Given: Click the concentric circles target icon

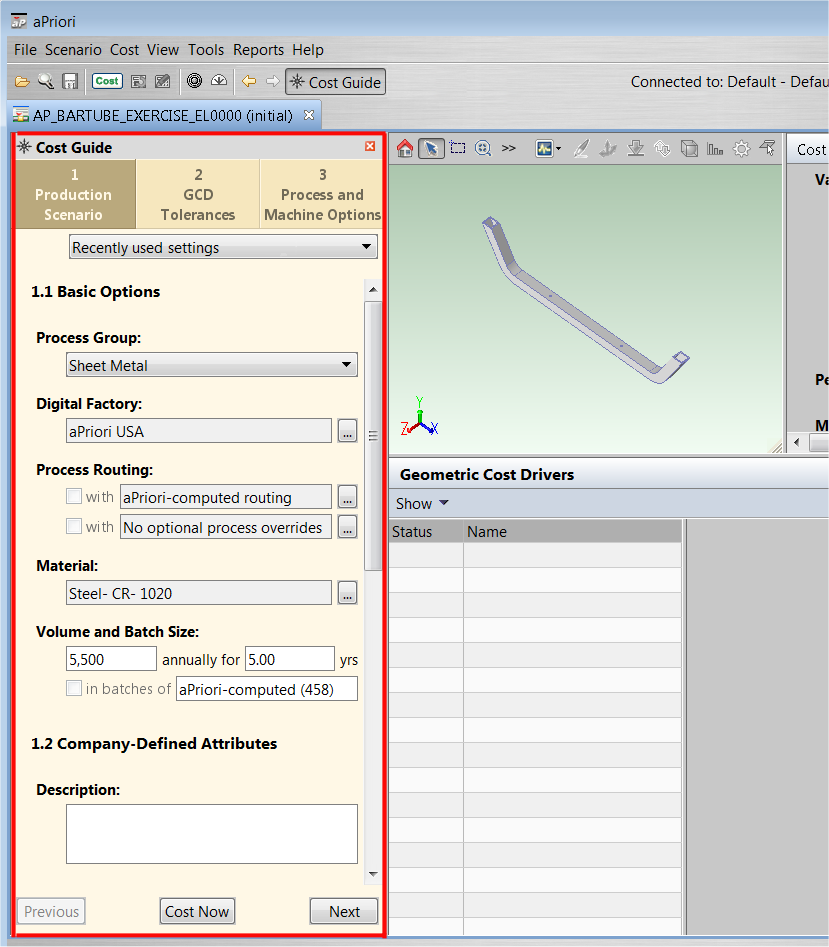Looking at the screenshot, I should pos(194,81).
